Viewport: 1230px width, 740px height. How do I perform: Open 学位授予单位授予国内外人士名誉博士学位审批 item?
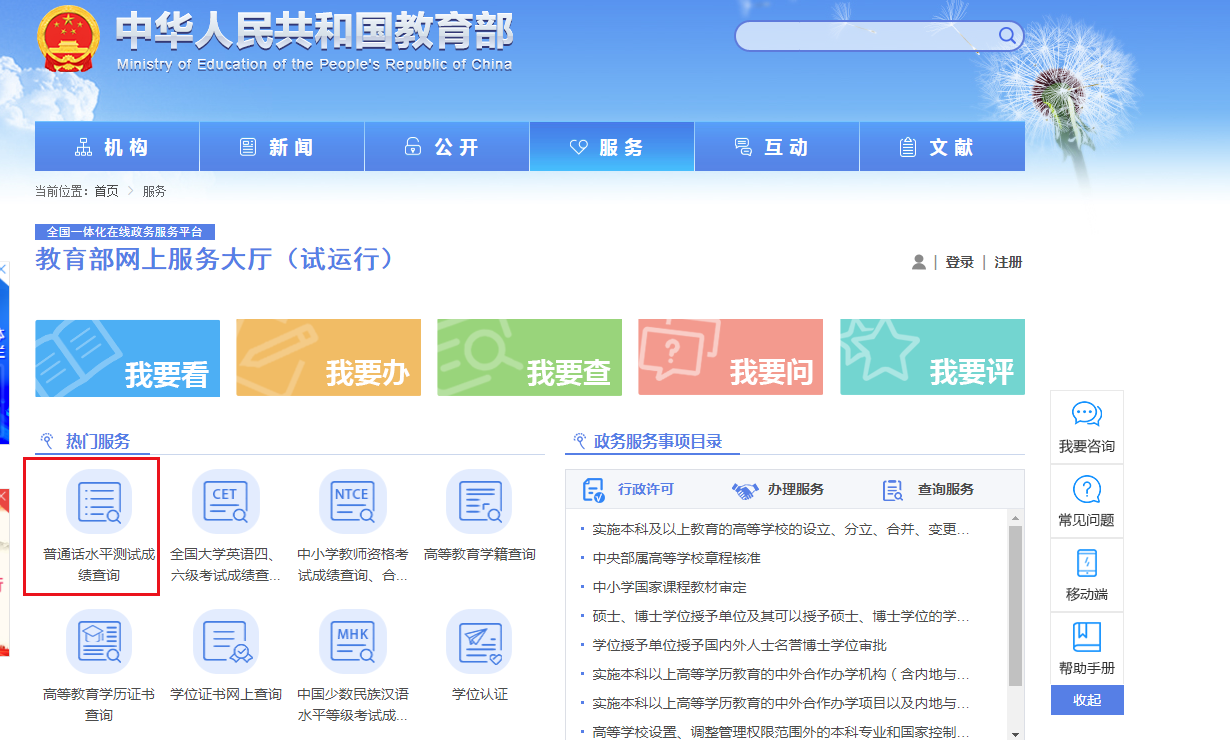[x=739, y=645]
